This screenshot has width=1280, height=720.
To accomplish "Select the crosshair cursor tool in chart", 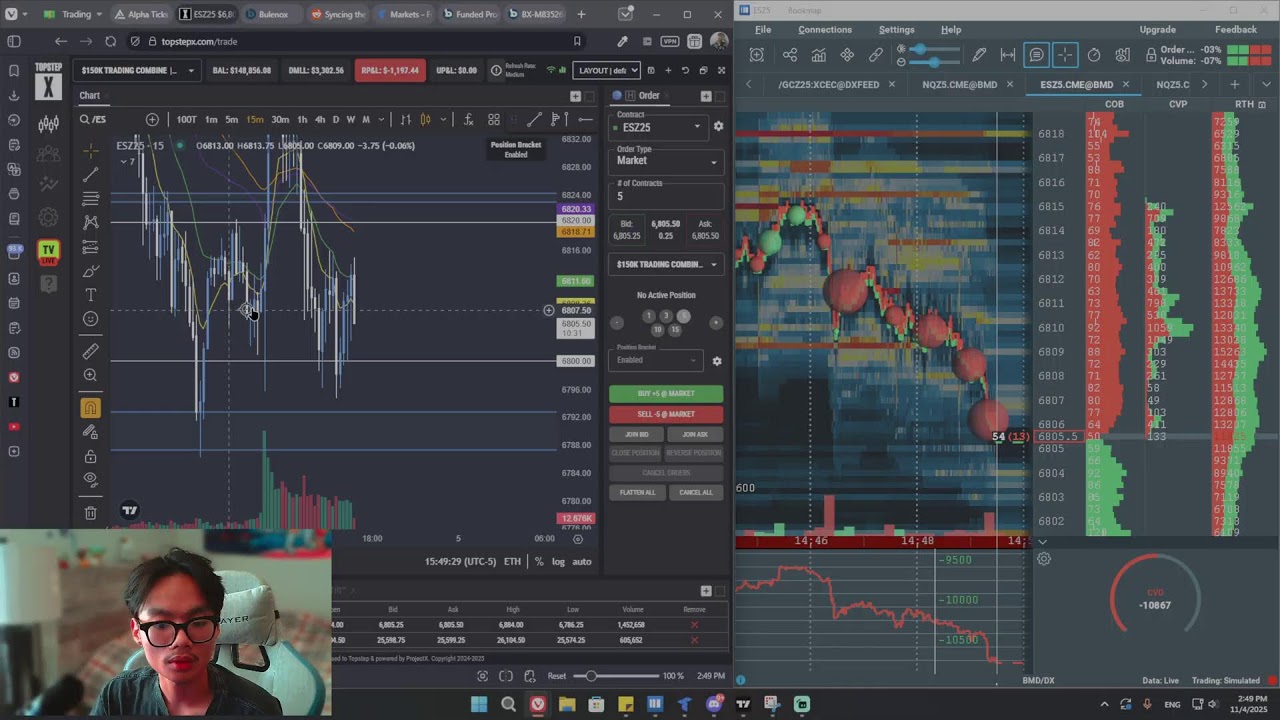I will (x=91, y=150).
